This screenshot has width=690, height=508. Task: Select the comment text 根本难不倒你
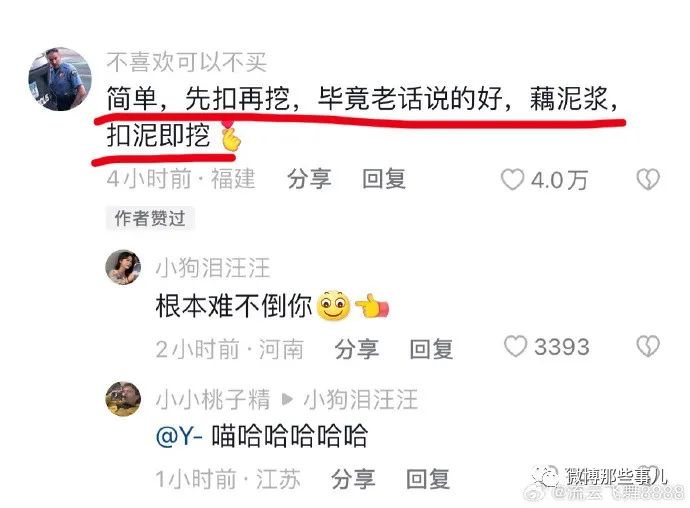tap(234, 306)
